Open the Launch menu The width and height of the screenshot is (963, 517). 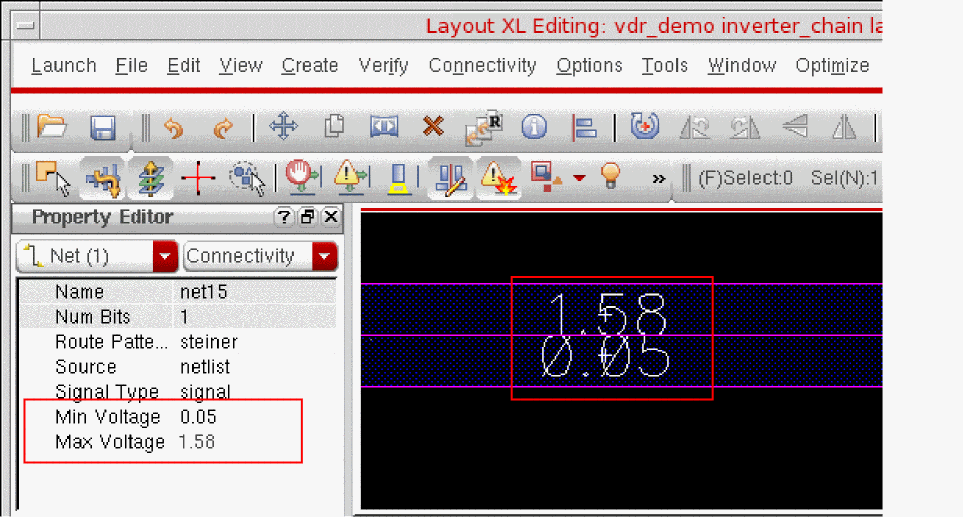(x=64, y=66)
